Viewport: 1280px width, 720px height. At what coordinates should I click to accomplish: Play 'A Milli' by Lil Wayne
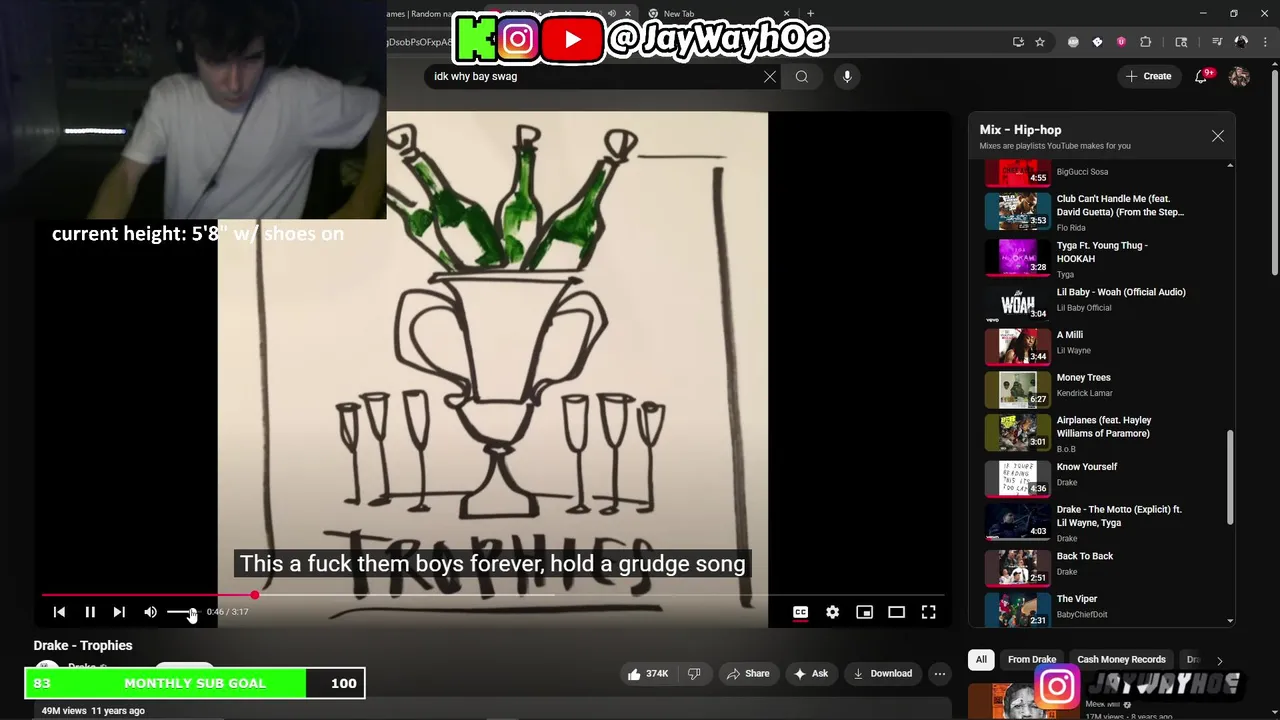point(1087,345)
